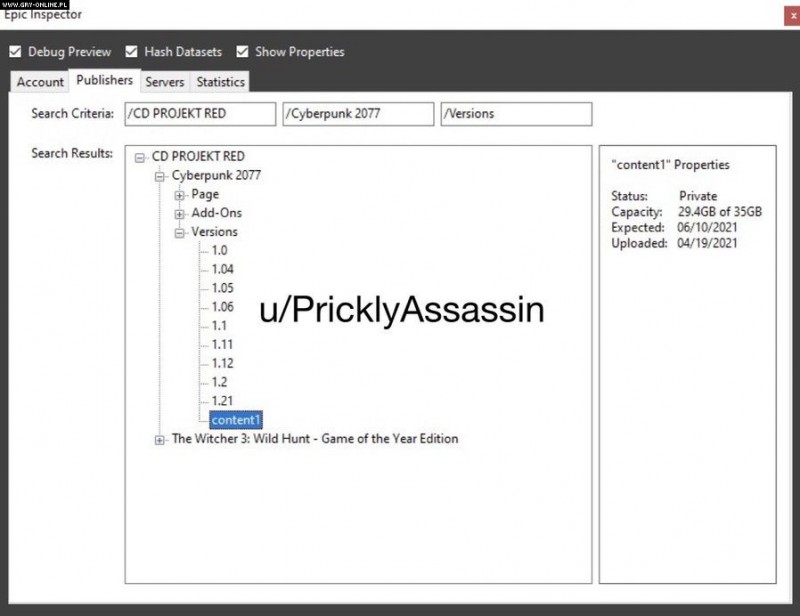The width and height of the screenshot is (800, 616).
Task: Collapse the CD PROJEKT RED tree node
Action: pyautogui.click(x=139, y=158)
